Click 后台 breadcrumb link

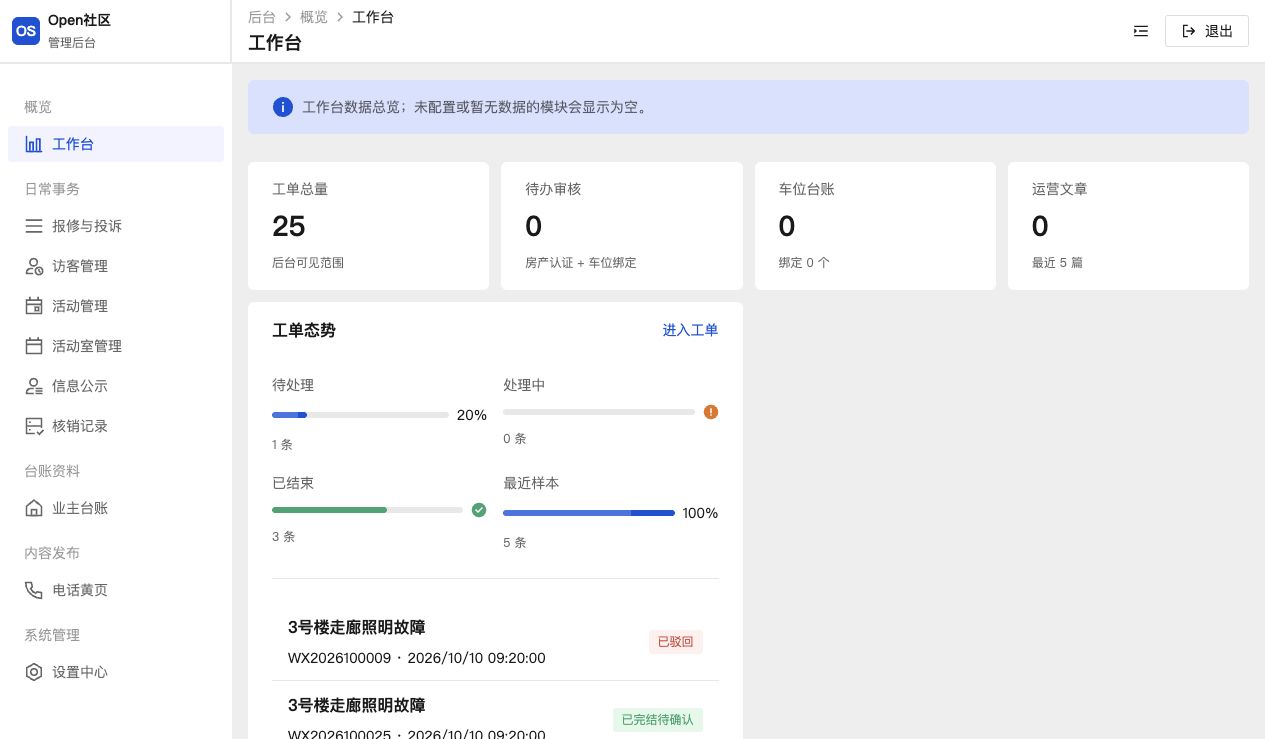262,17
